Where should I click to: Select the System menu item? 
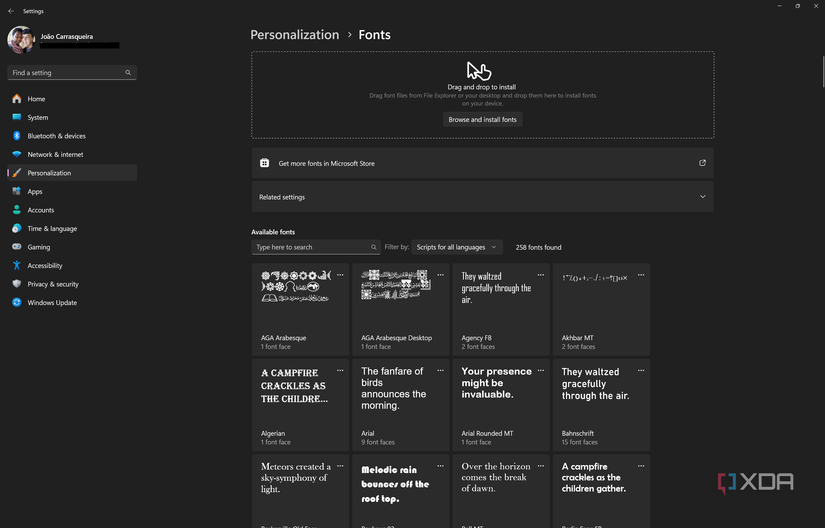point(72,117)
